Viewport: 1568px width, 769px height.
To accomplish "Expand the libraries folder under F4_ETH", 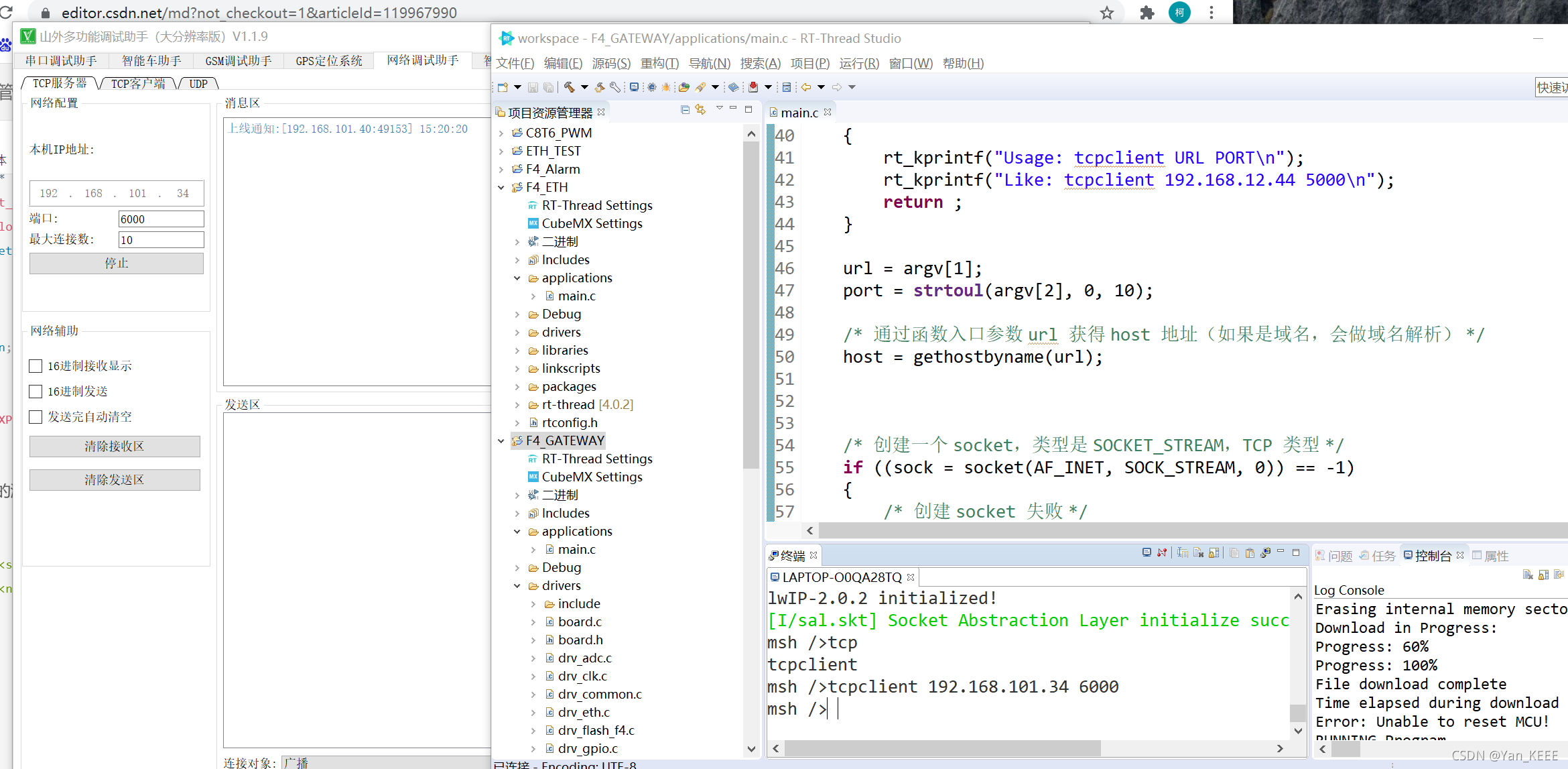I will click(517, 351).
